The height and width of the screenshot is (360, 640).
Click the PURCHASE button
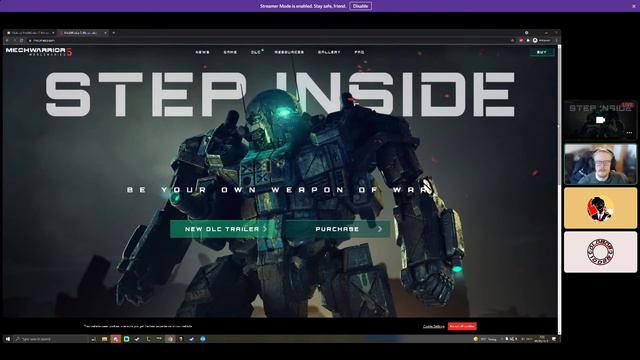coord(338,229)
